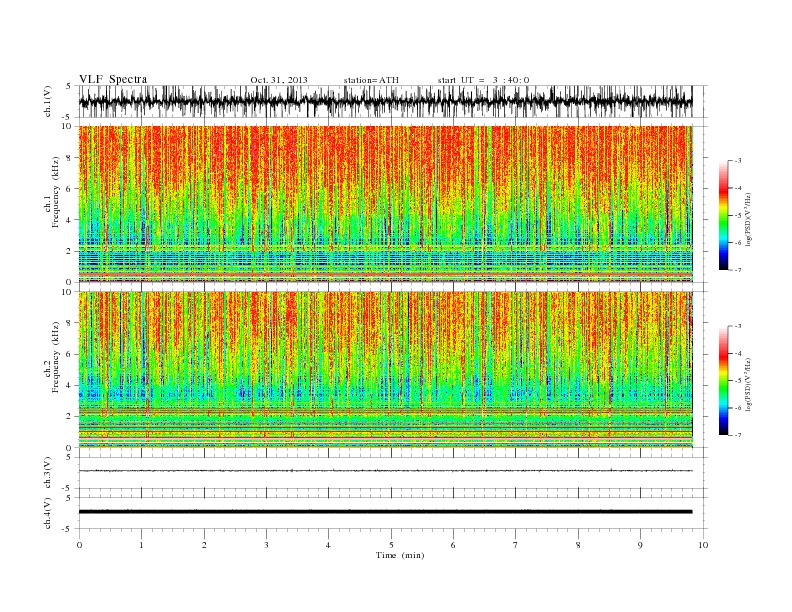The width and height of the screenshot is (792, 612).
Task: Click time axis tick label '5'
Action: pyautogui.click(x=391, y=545)
